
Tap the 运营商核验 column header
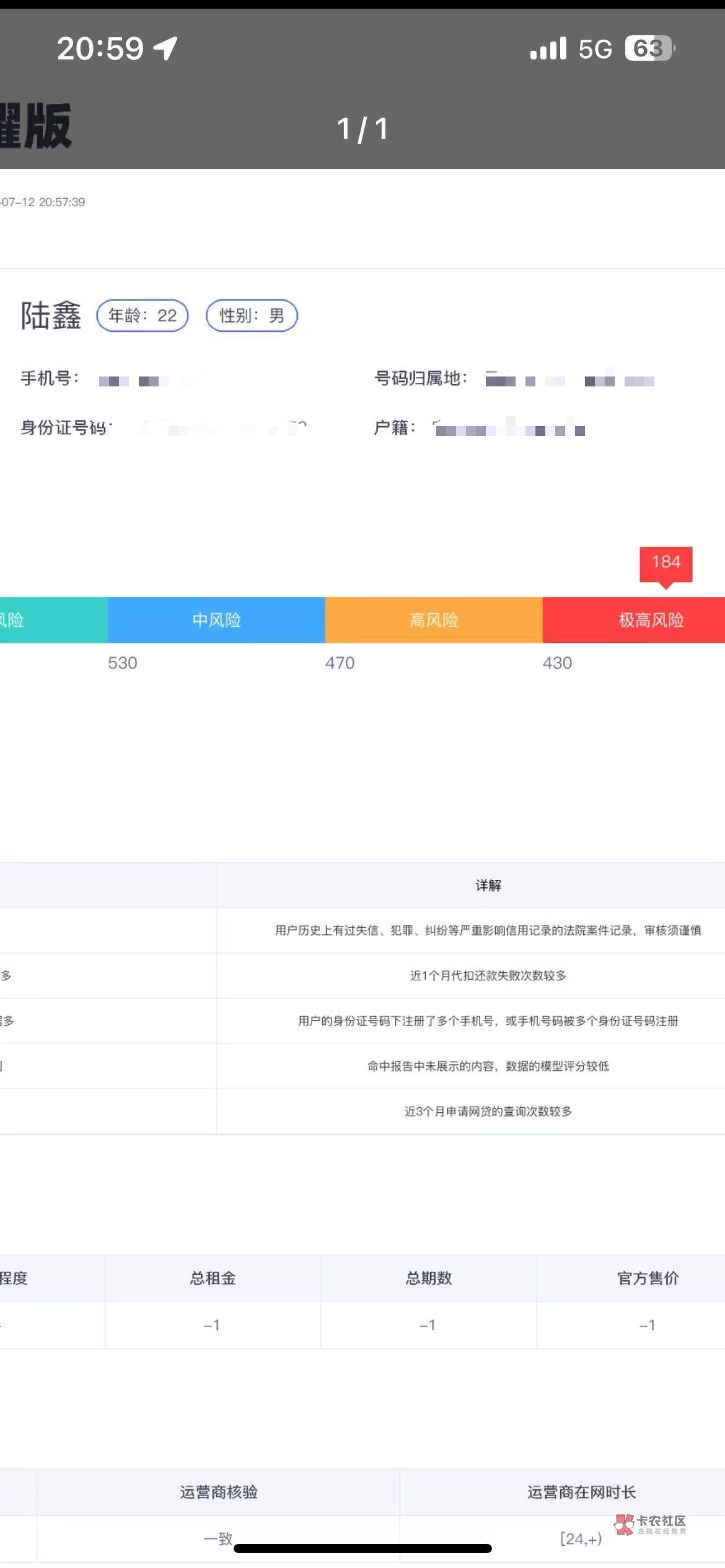pyautogui.click(x=219, y=1492)
